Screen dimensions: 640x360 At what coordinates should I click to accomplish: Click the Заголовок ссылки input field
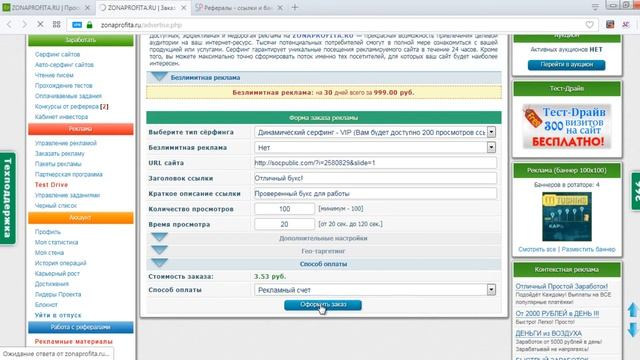pyautogui.click(x=375, y=178)
